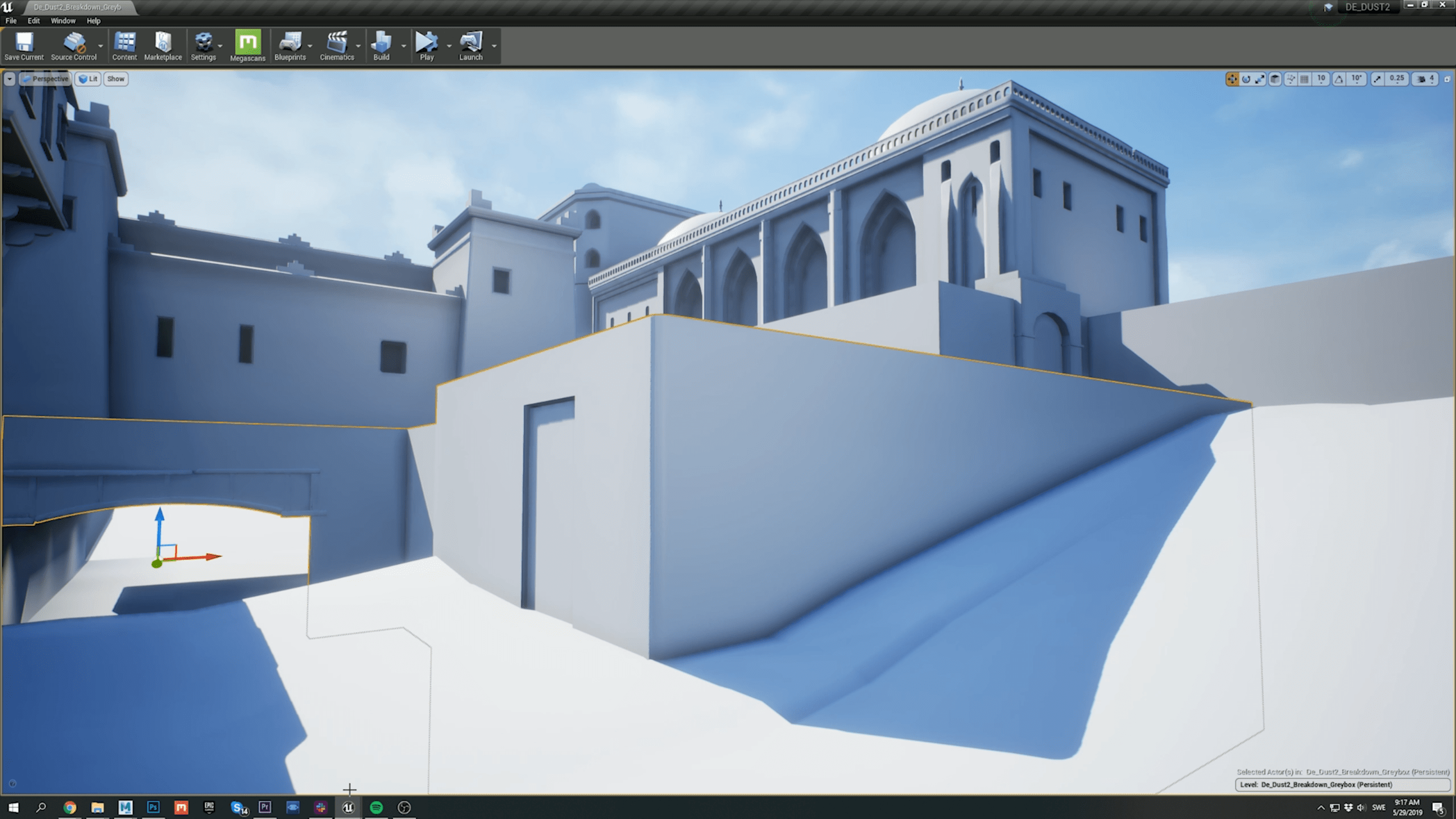Image resolution: width=1456 pixels, height=819 pixels.
Task: Open the Windows notification center
Action: click(1438, 808)
